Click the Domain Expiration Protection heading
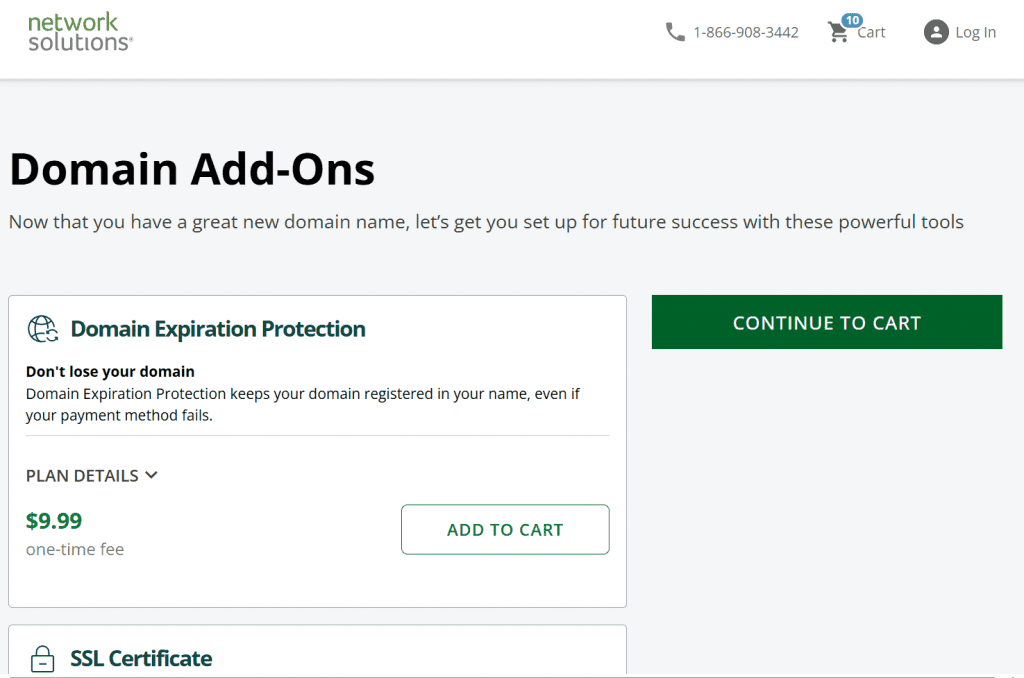1024x678 pixels. [x=217, y=329]
